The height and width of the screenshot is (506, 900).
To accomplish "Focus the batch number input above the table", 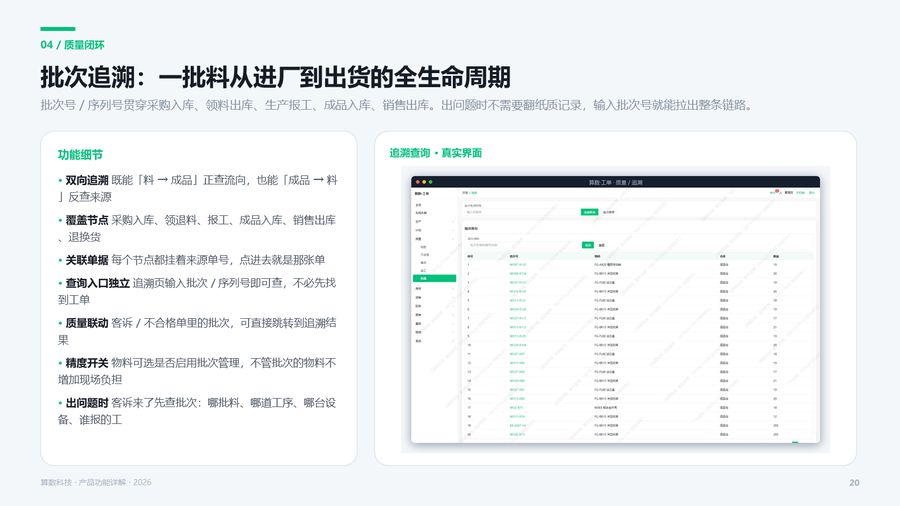I will (523, 245).
